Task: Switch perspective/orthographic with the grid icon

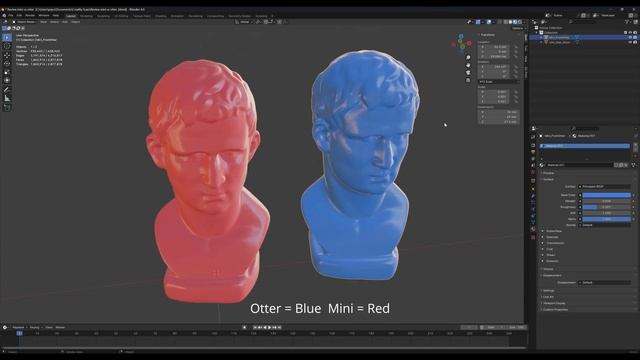Action: [x=468, y=80]
